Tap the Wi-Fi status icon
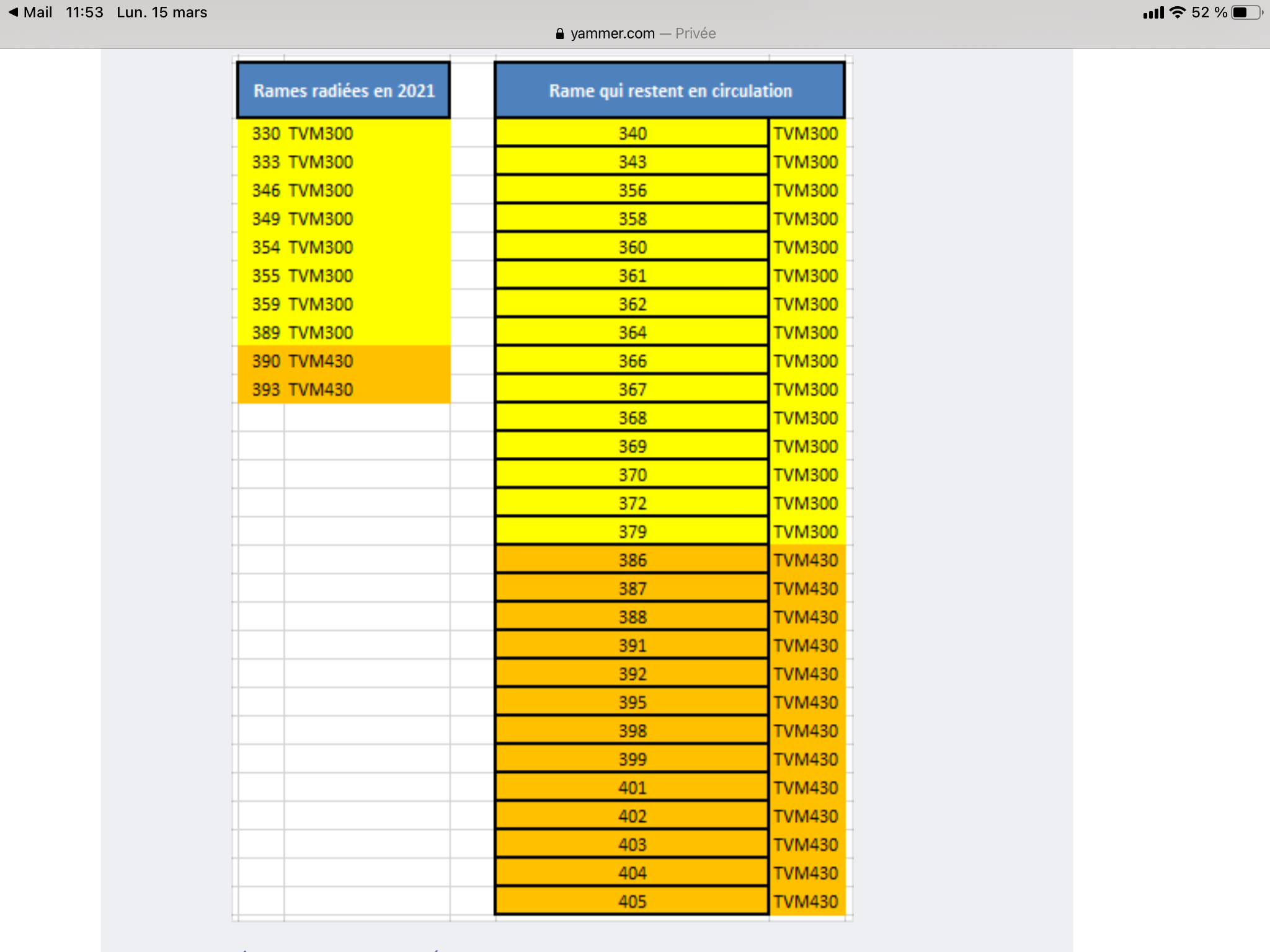The image size is (1270, 952). coord(1177,12)
